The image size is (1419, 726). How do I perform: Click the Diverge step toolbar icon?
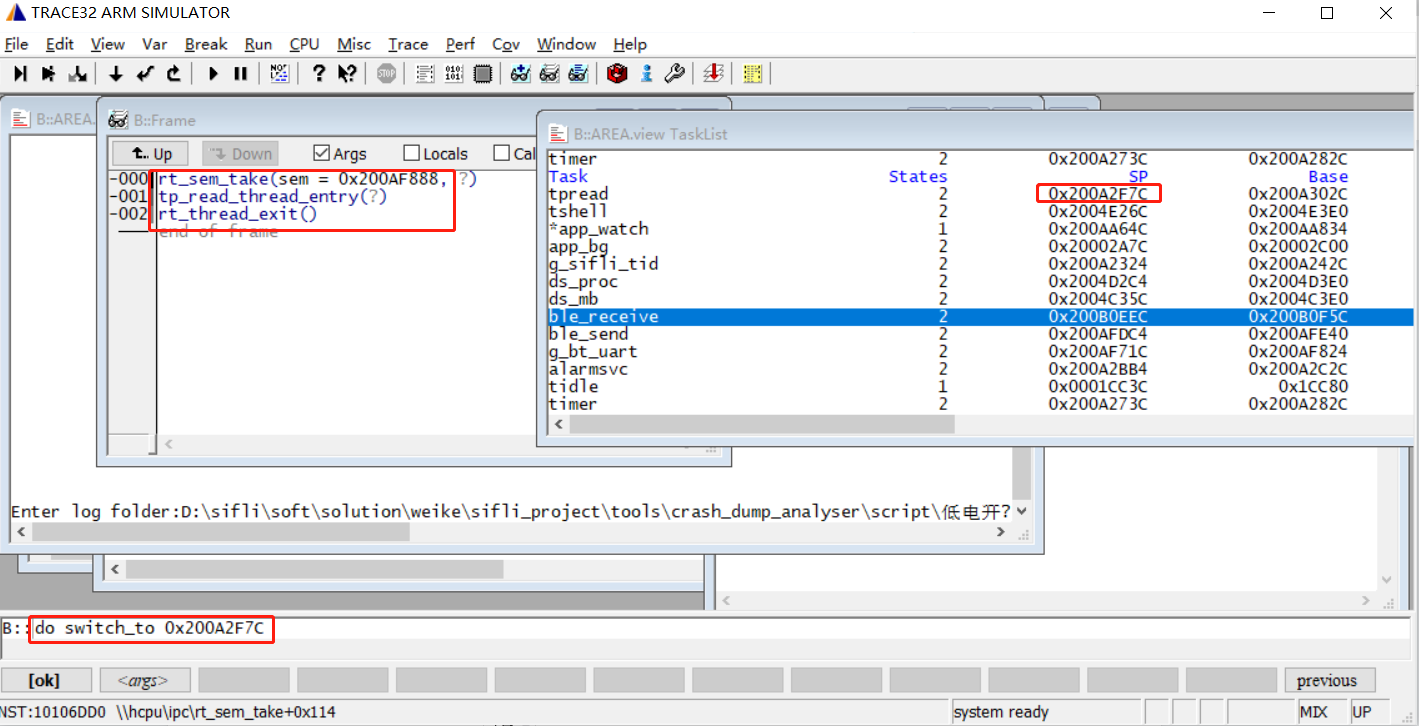(x=77, y=73)
